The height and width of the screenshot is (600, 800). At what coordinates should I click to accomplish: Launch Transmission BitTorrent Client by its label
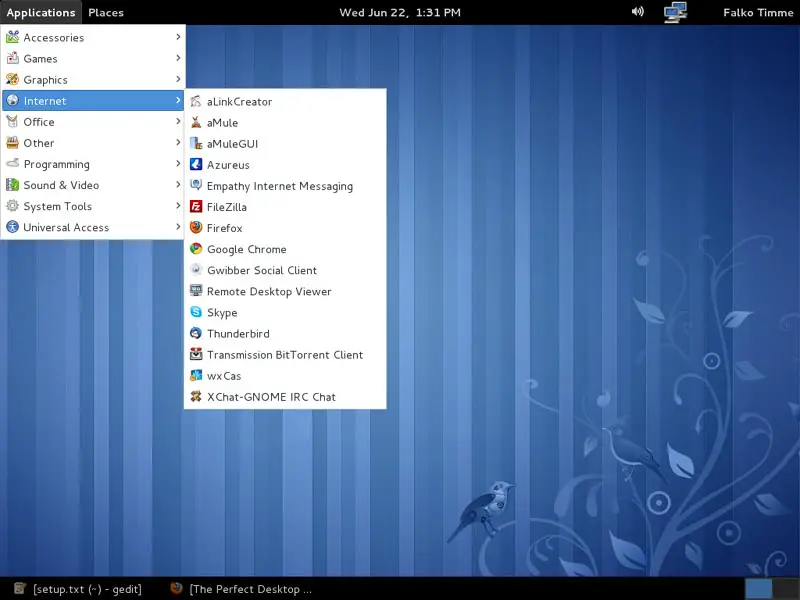coord(285,355)
